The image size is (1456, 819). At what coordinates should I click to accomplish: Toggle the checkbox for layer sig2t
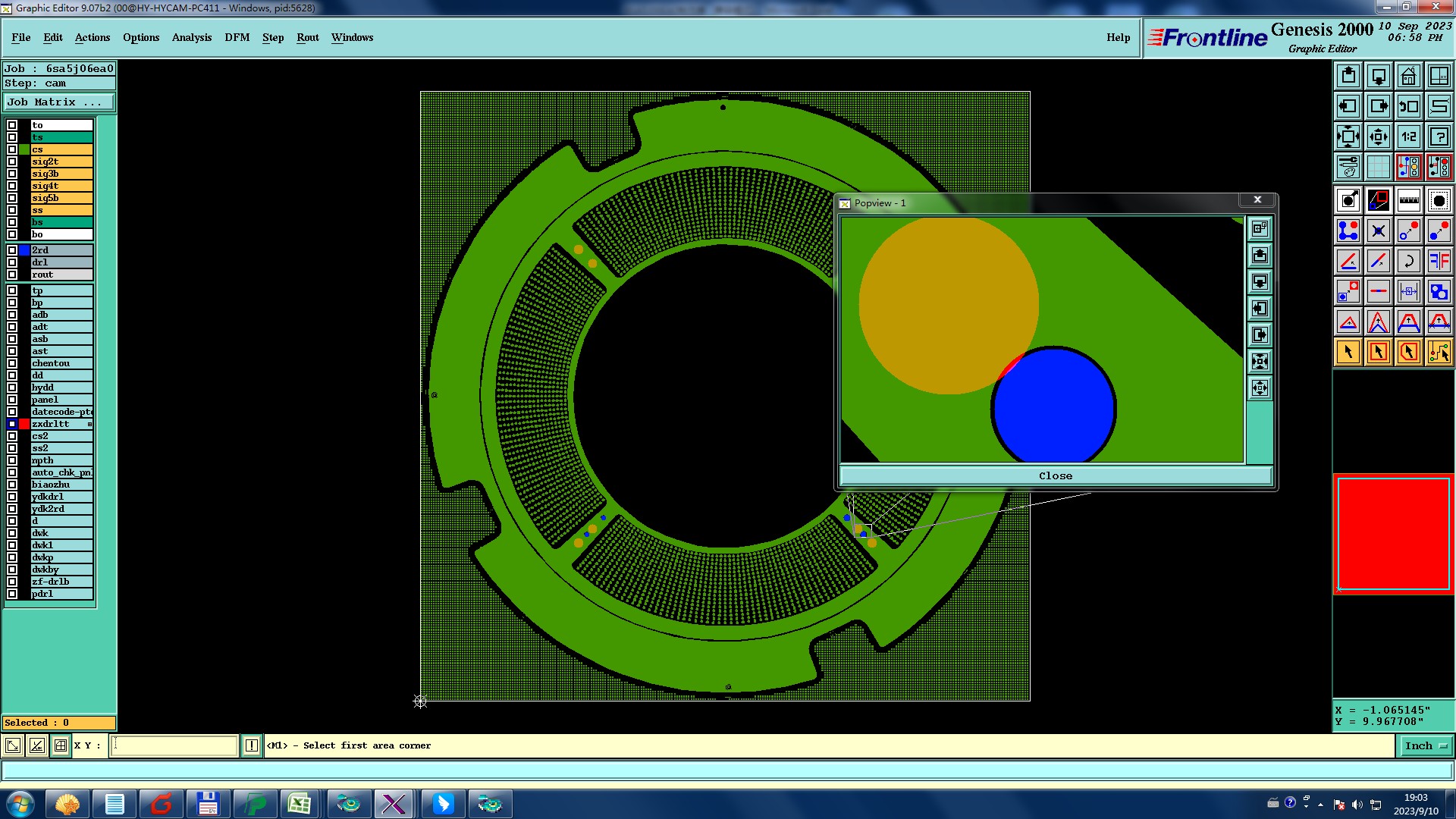[x=12, y=162]
